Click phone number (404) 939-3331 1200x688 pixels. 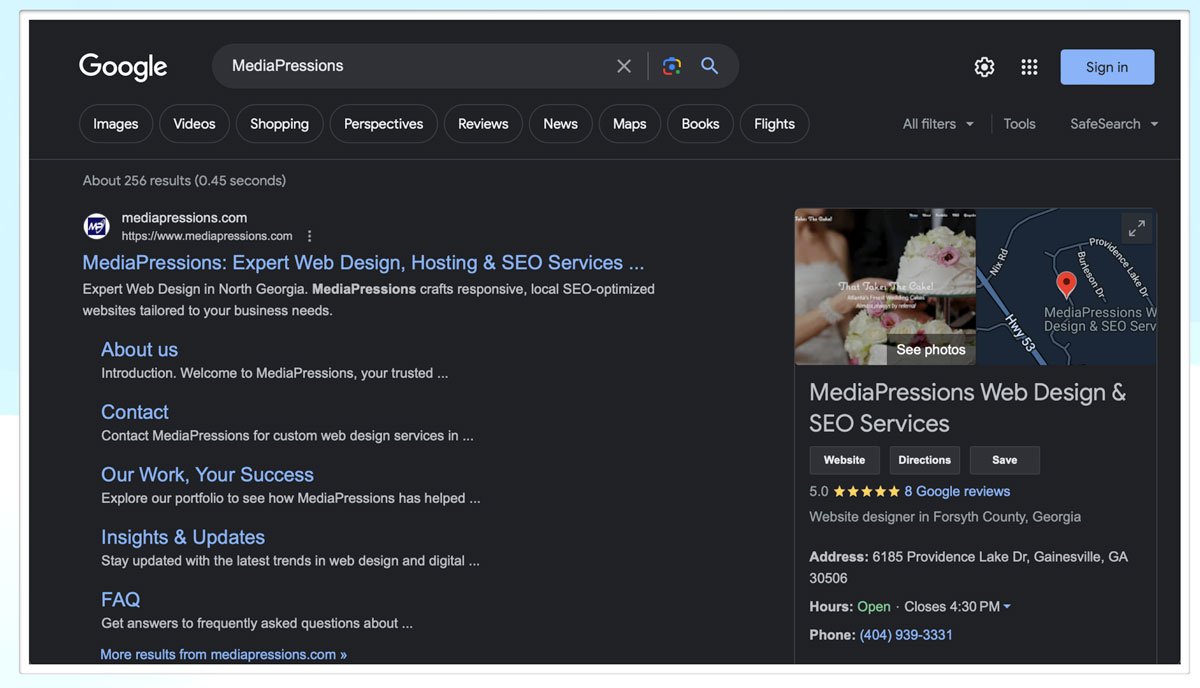click(x=906, y=635)
